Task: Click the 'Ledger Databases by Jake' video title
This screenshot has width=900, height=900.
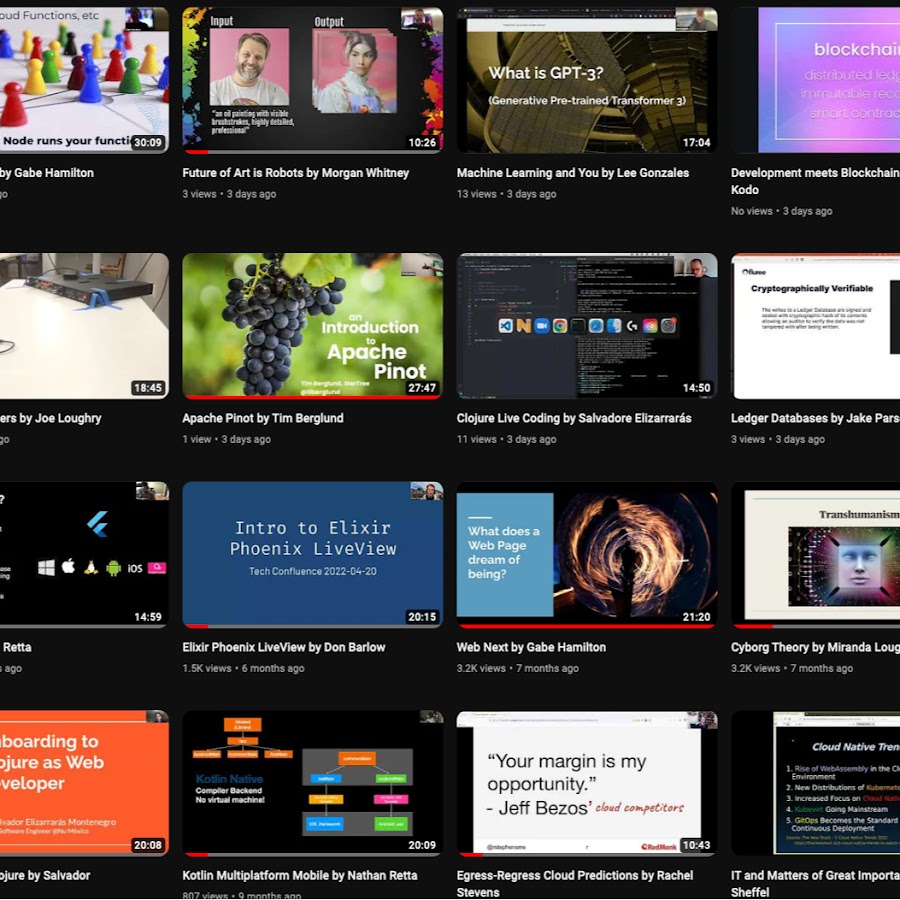Action: [x=816, y=418]
